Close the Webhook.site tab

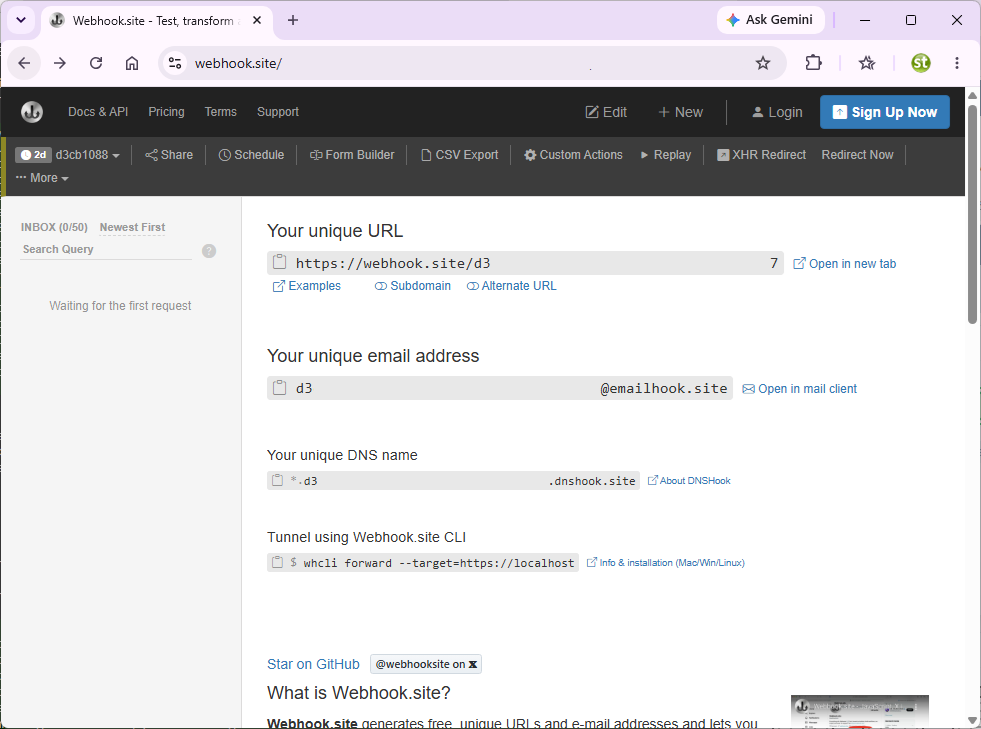click(257, 20)
